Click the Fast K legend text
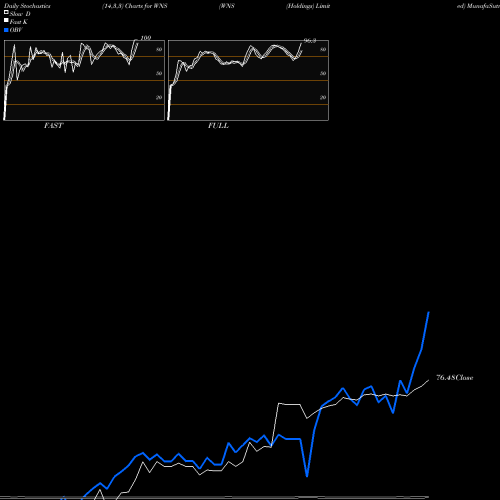Viewport: 500px width, 500px height. tap(19, 22)
